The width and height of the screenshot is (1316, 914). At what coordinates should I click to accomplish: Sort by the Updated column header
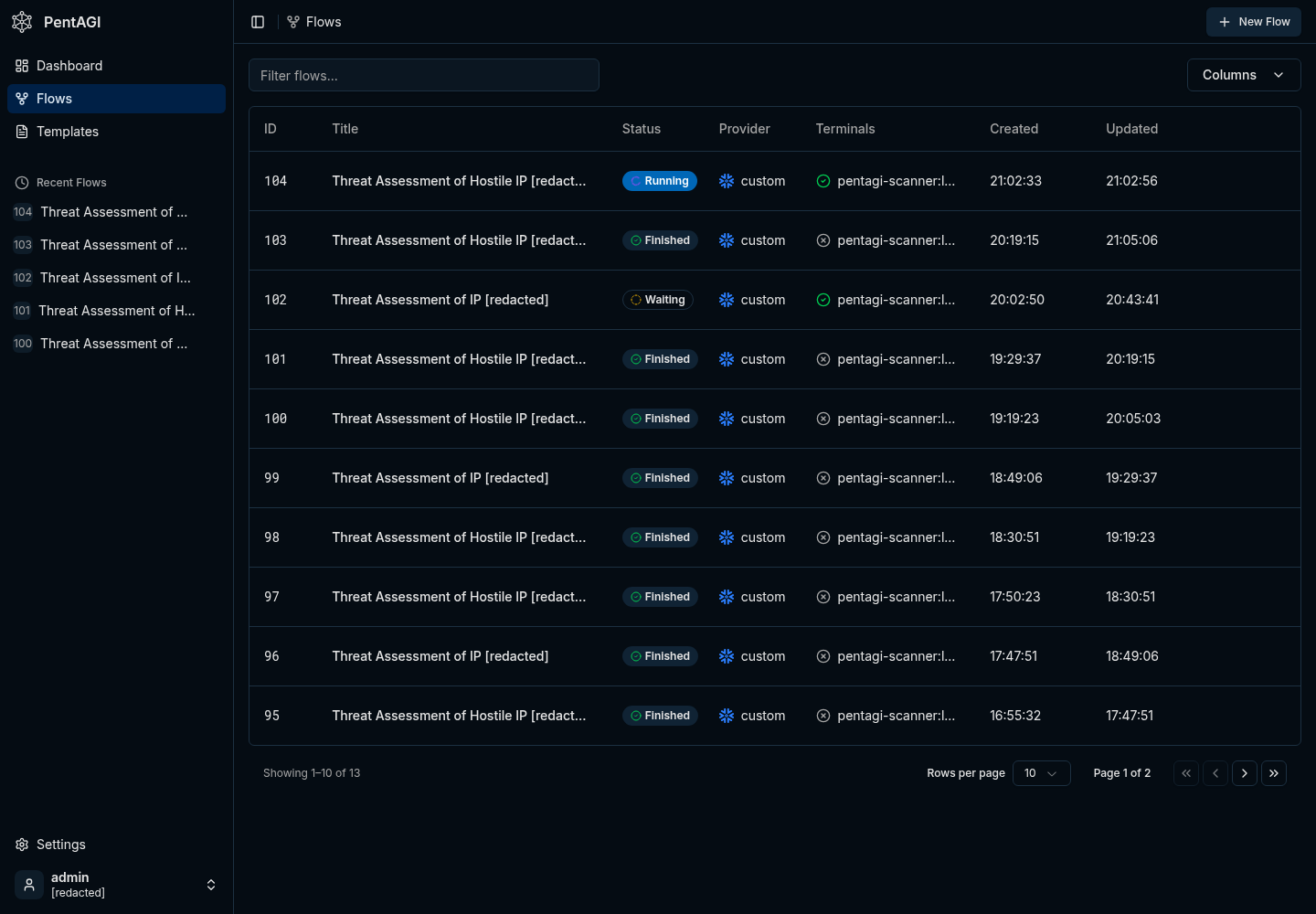[1131, 129]
